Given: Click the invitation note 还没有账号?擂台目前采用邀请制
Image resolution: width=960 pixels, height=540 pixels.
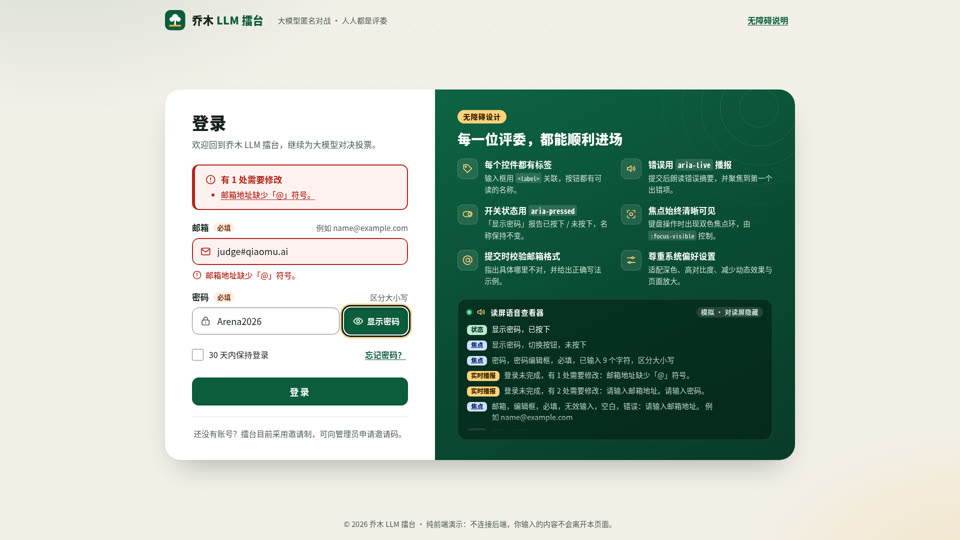Looking at the screenshot, I should tap(300, 434).
